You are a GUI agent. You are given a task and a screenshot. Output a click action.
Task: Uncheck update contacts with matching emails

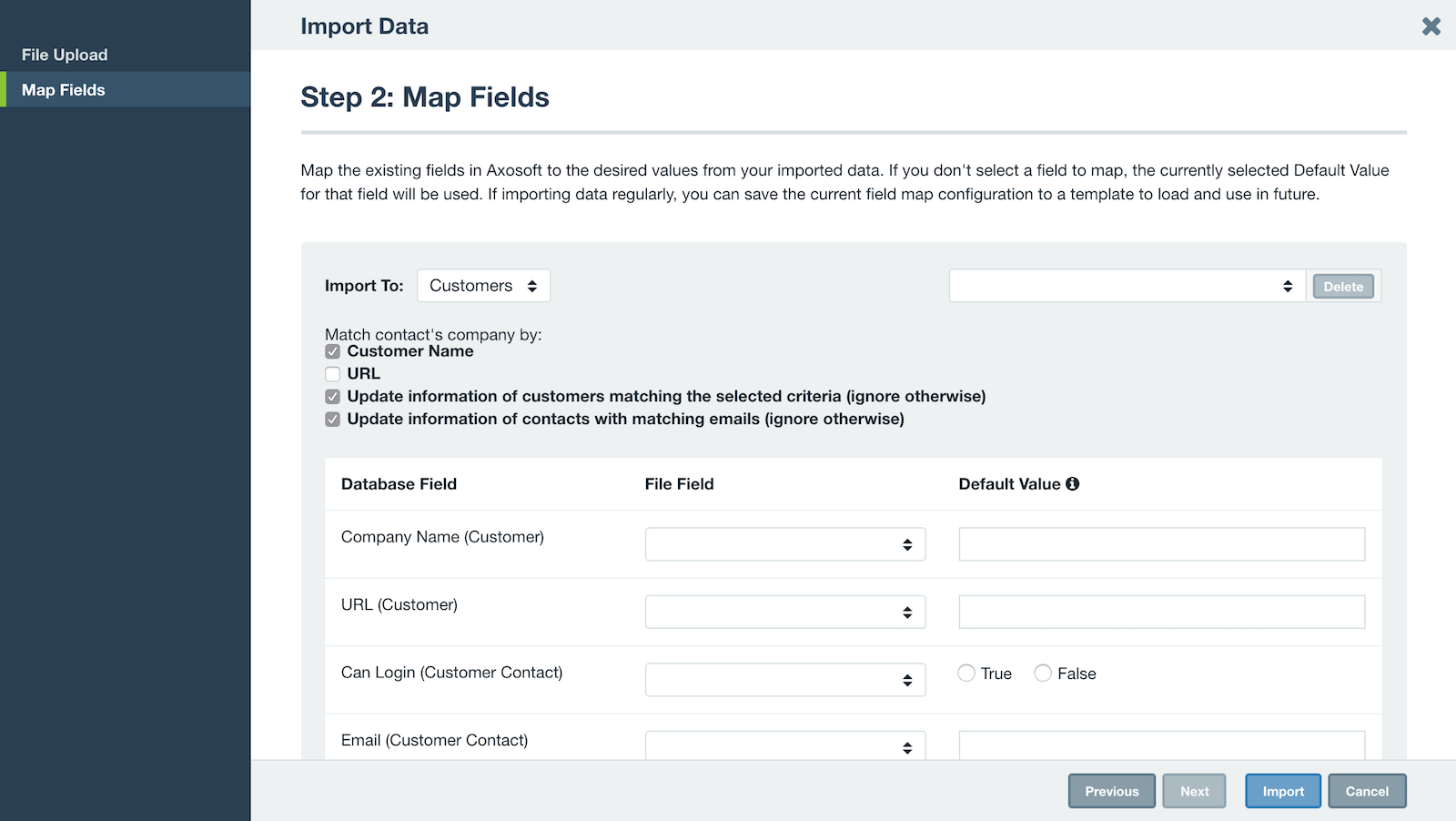pyautogui.click(x=333, y=420)
